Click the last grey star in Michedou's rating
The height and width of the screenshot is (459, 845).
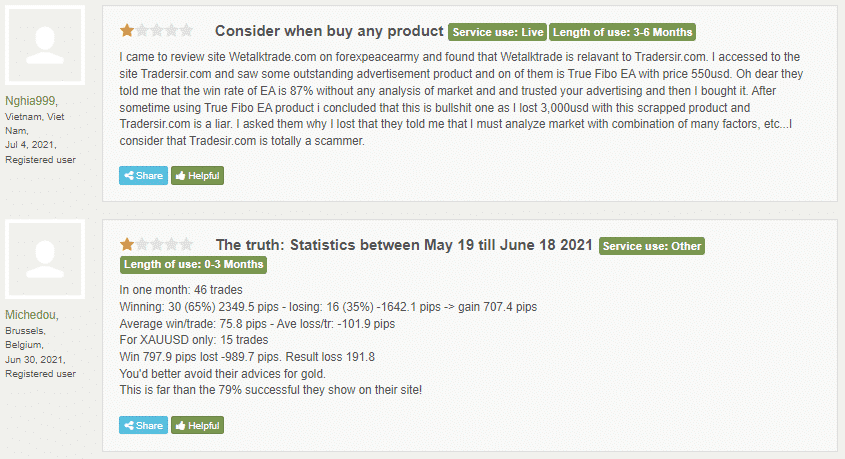186,244
